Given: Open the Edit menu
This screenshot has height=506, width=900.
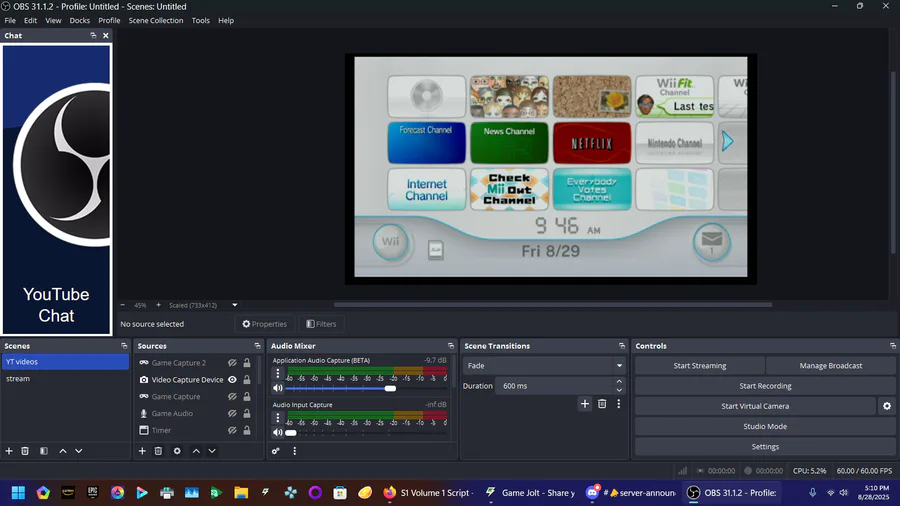Looking at the screenshot, I should pyautogui.click(x=30, y=20).
